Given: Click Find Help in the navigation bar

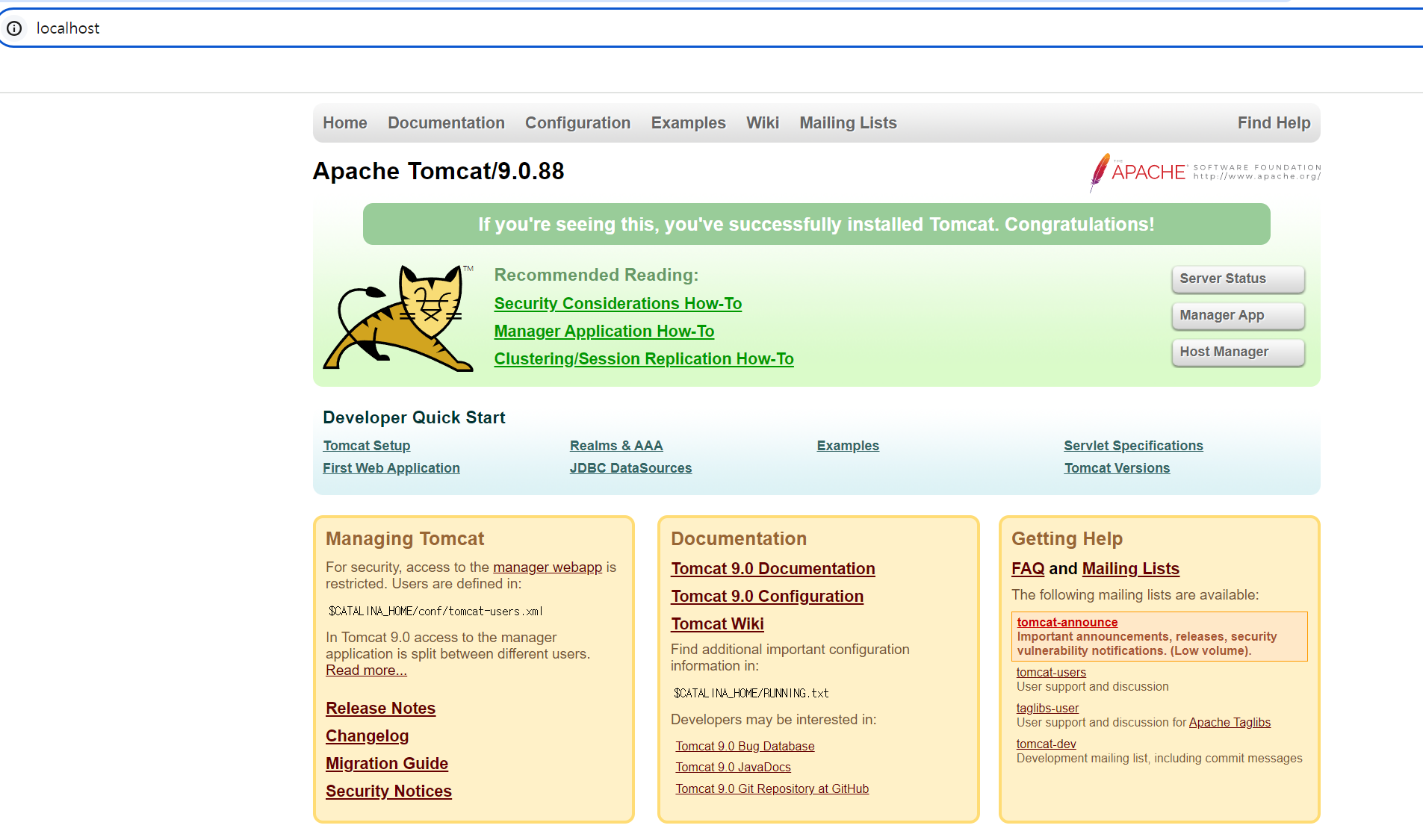Looking at the screenshot, I should point(1274,123).
